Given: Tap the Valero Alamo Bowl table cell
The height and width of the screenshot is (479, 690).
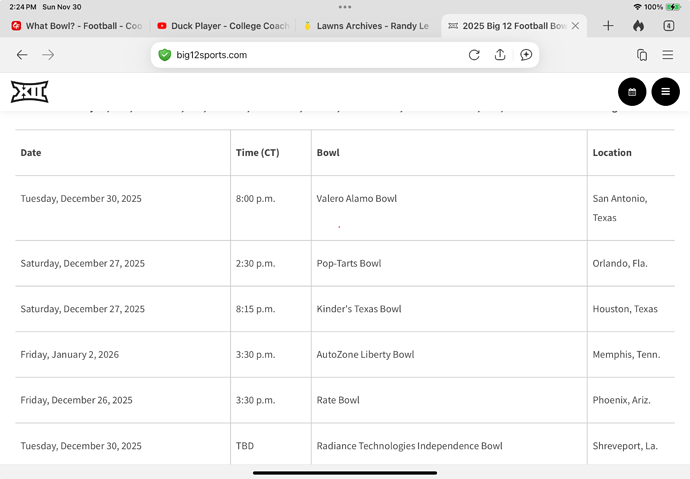Looking at the screenshot, I should [x=357, y=199].
